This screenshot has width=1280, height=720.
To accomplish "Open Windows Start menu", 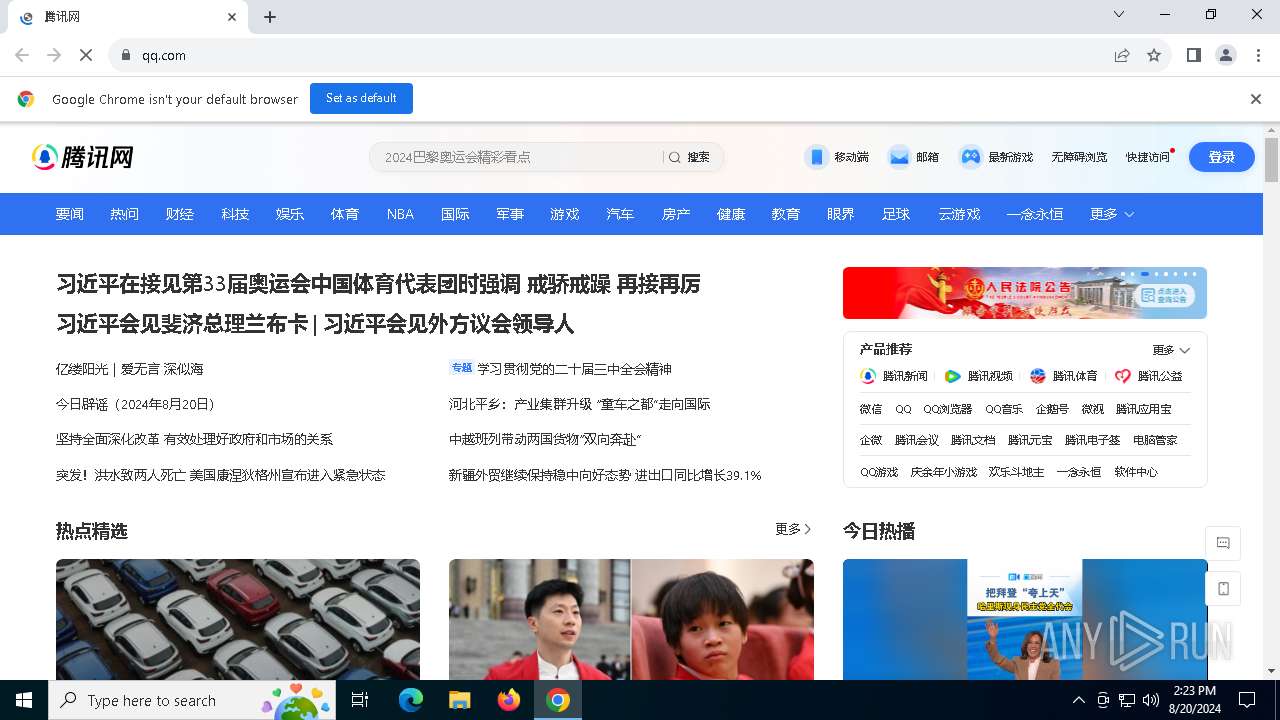I will (24, 700).
